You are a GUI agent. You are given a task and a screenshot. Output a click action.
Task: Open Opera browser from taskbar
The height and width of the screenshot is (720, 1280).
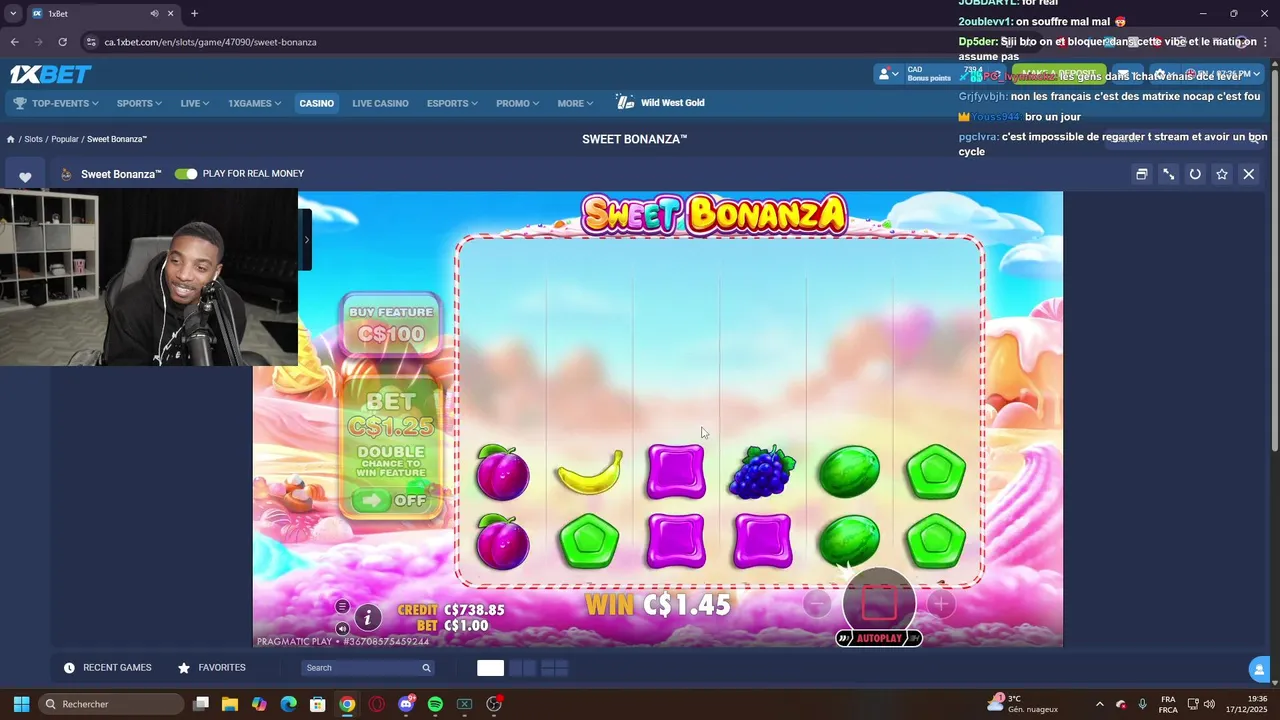tap(377, 704)
